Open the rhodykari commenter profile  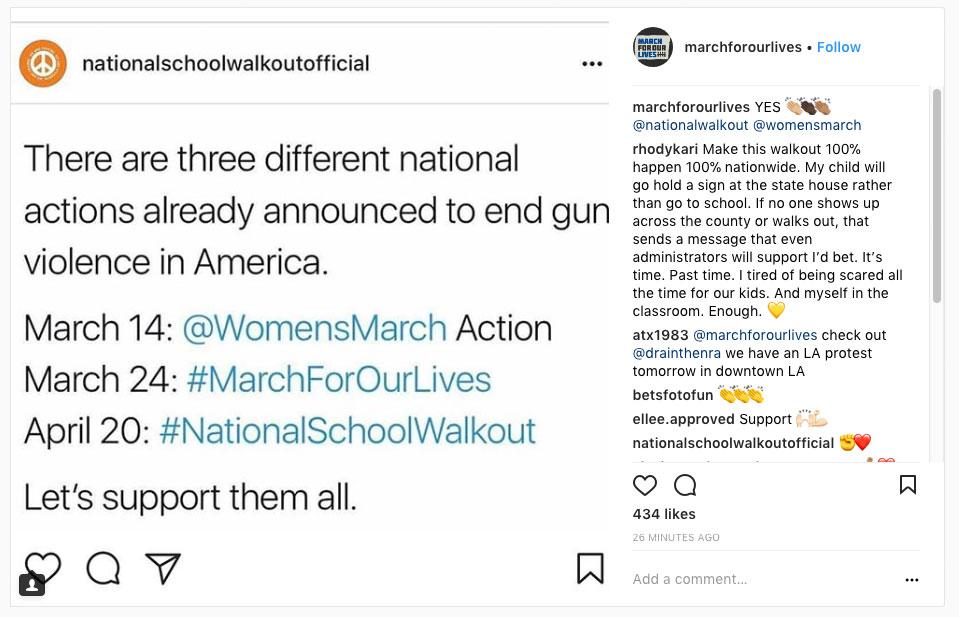[665, 149]
